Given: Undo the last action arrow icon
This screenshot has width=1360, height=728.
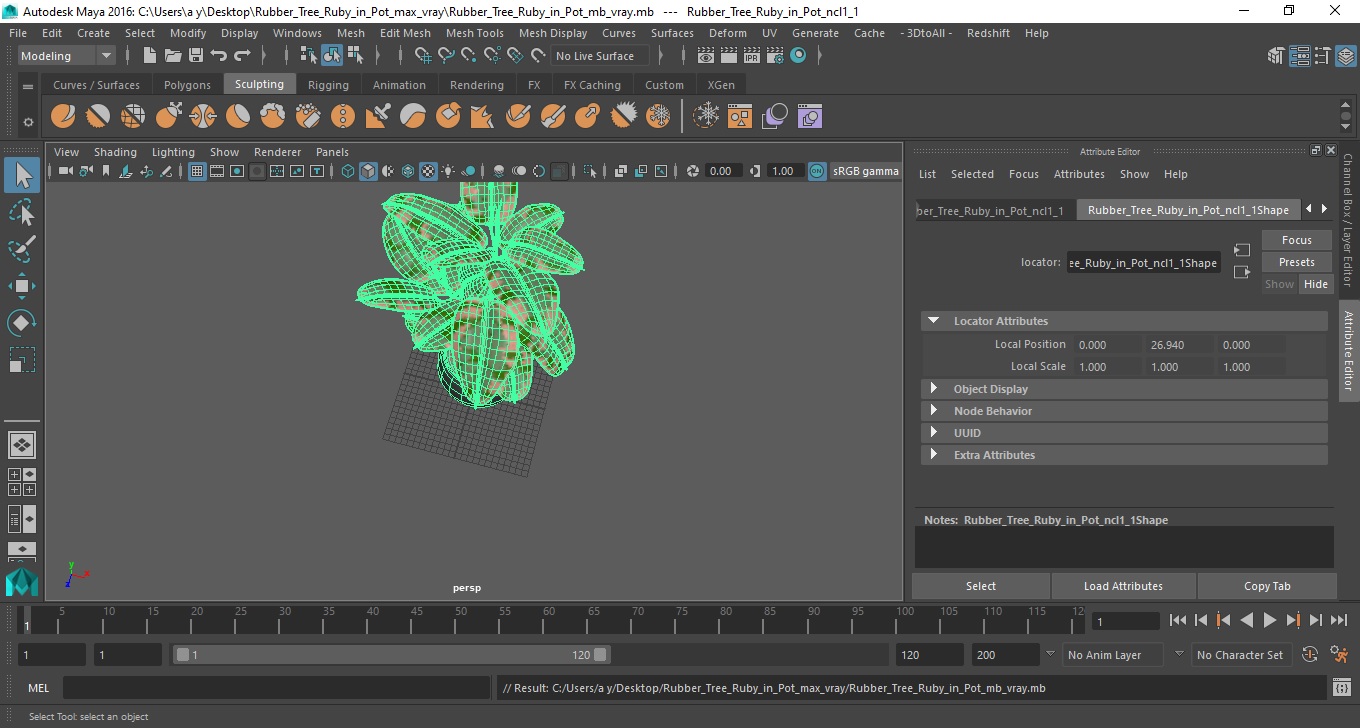Looking at the screenshot, I should click(218, 56).
